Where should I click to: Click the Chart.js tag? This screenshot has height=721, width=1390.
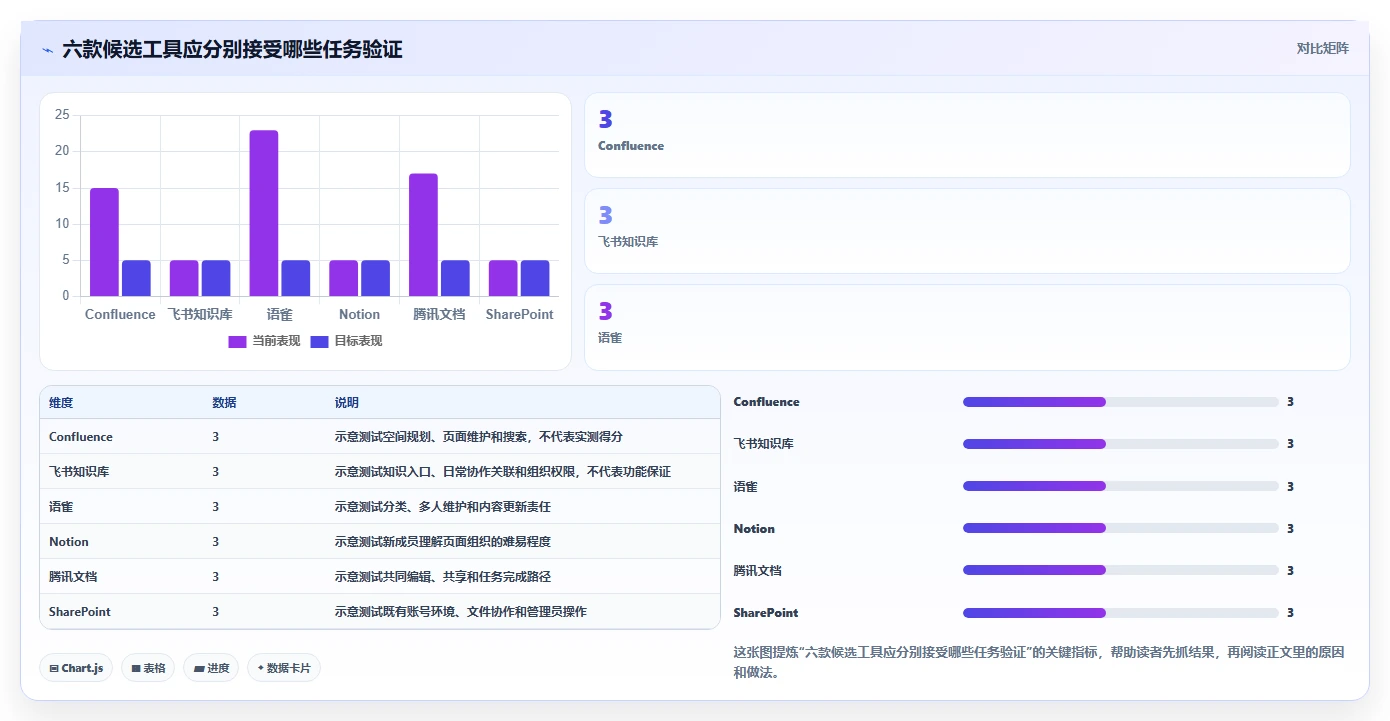click(76, 668)
